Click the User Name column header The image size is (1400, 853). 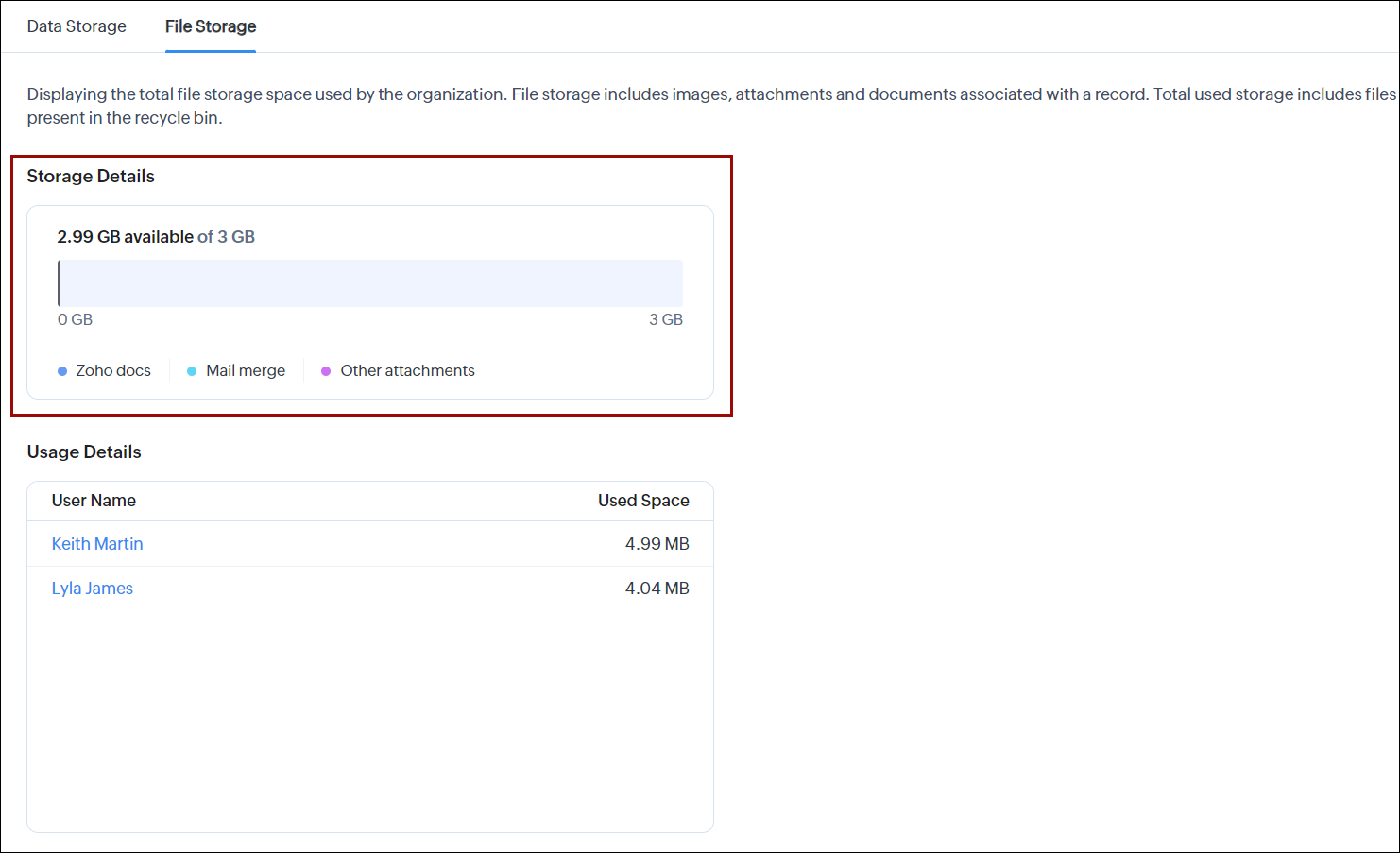click(94, 501)
